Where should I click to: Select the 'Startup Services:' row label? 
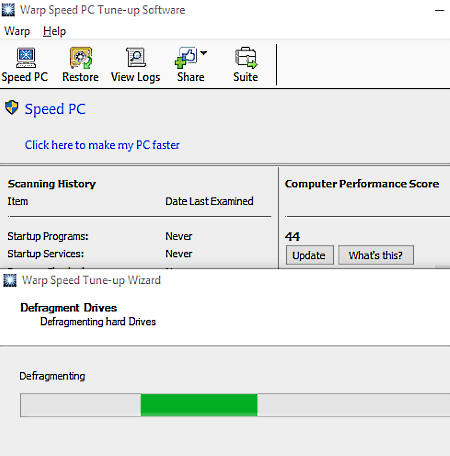46,254
